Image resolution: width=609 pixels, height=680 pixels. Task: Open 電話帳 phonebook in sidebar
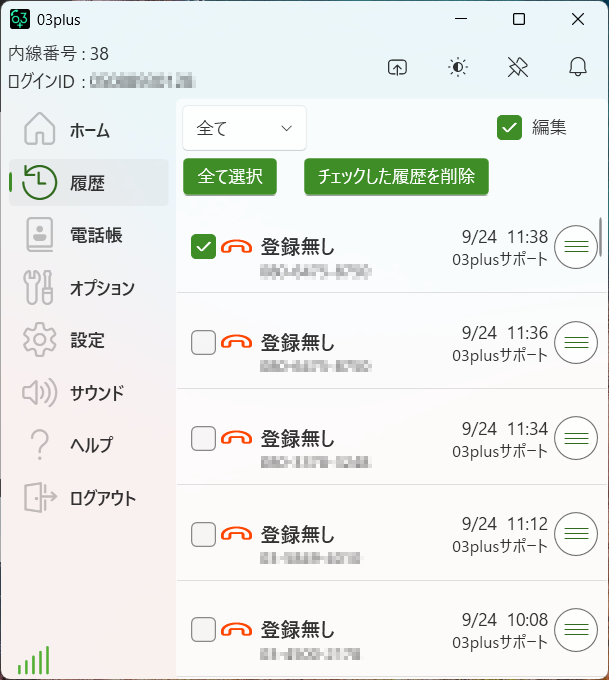[88, 235]
